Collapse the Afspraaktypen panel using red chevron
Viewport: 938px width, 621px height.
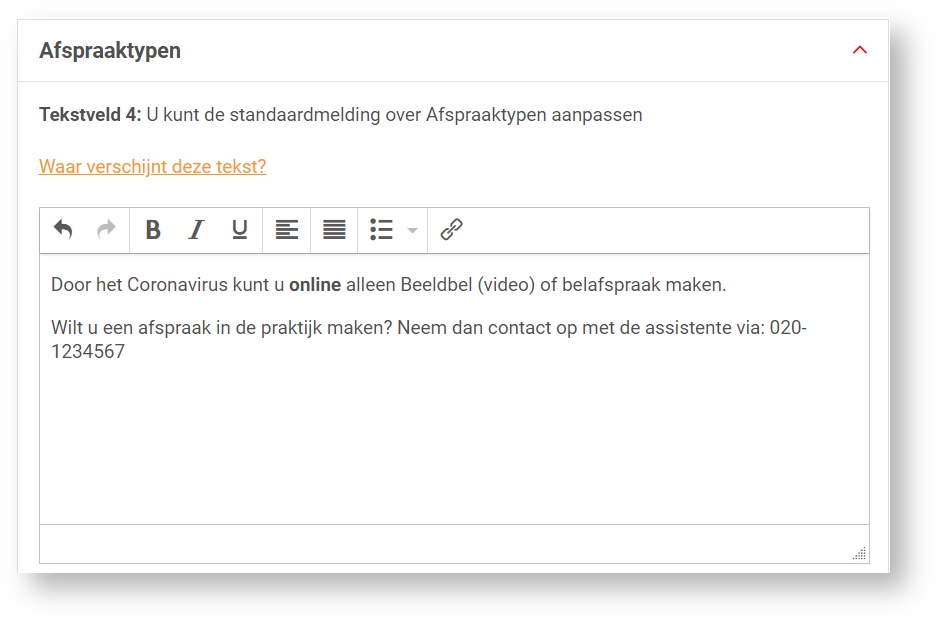(859, 50)
